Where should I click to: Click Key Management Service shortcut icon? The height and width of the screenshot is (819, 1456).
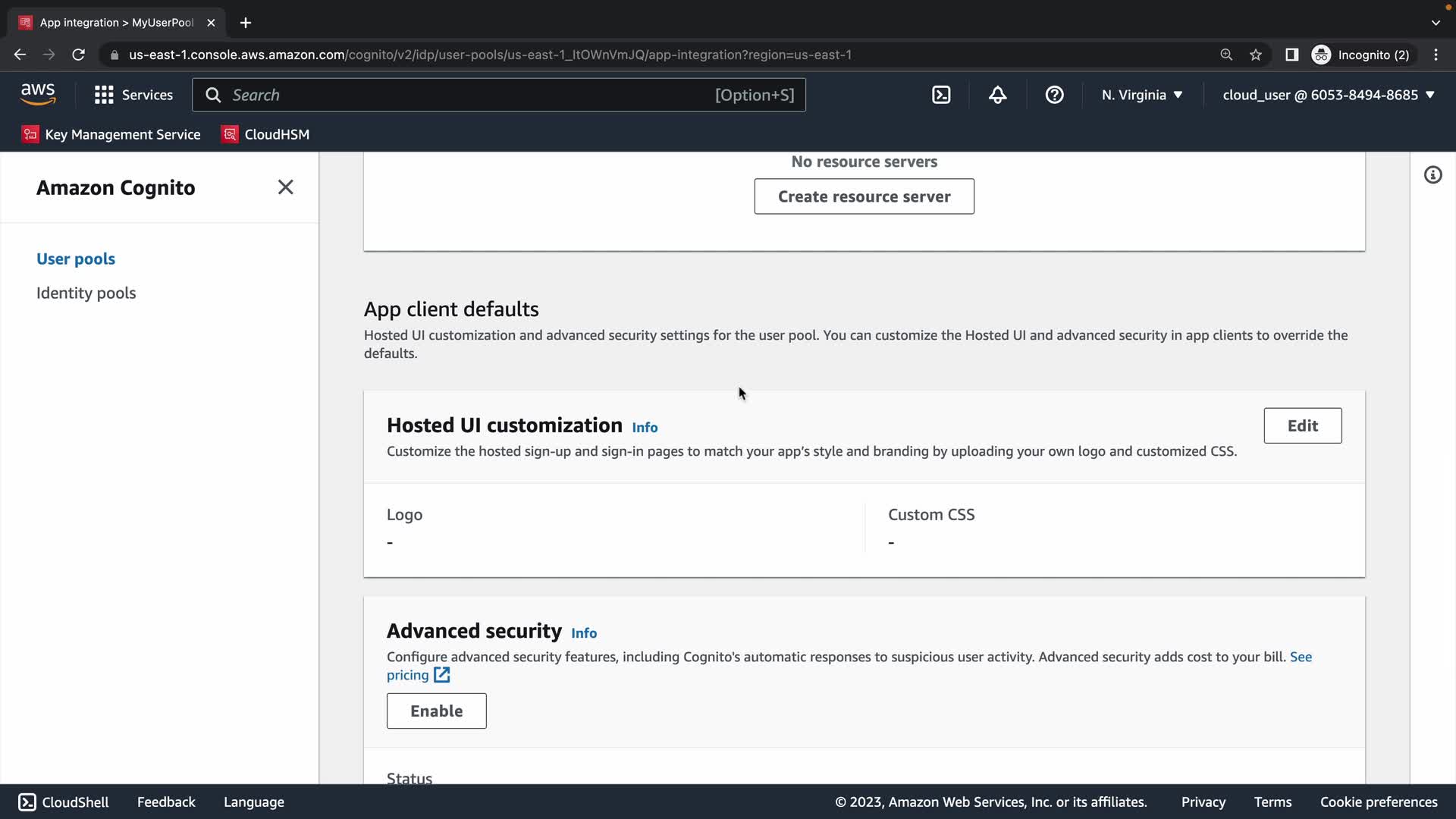tap(30, 134)
